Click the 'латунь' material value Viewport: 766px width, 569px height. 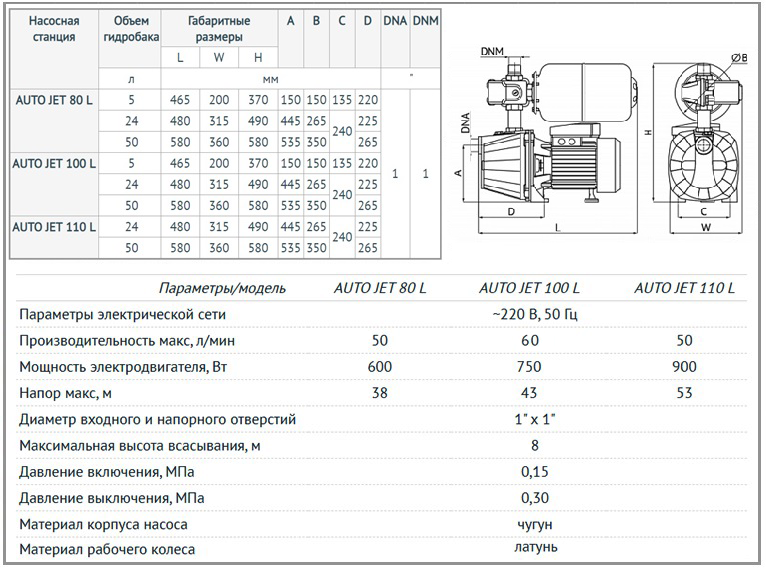[x=535, y=547]
